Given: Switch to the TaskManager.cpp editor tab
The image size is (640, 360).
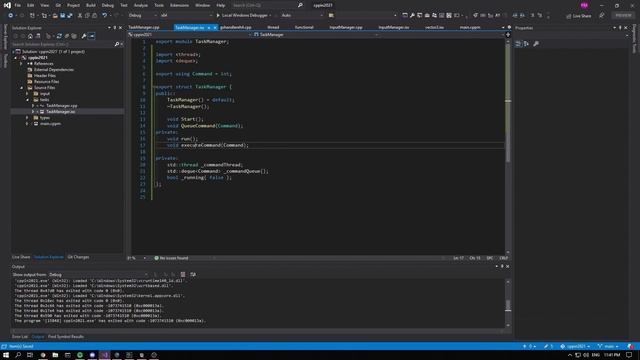Looking at the screenshot, I should (x=144, y=27).
